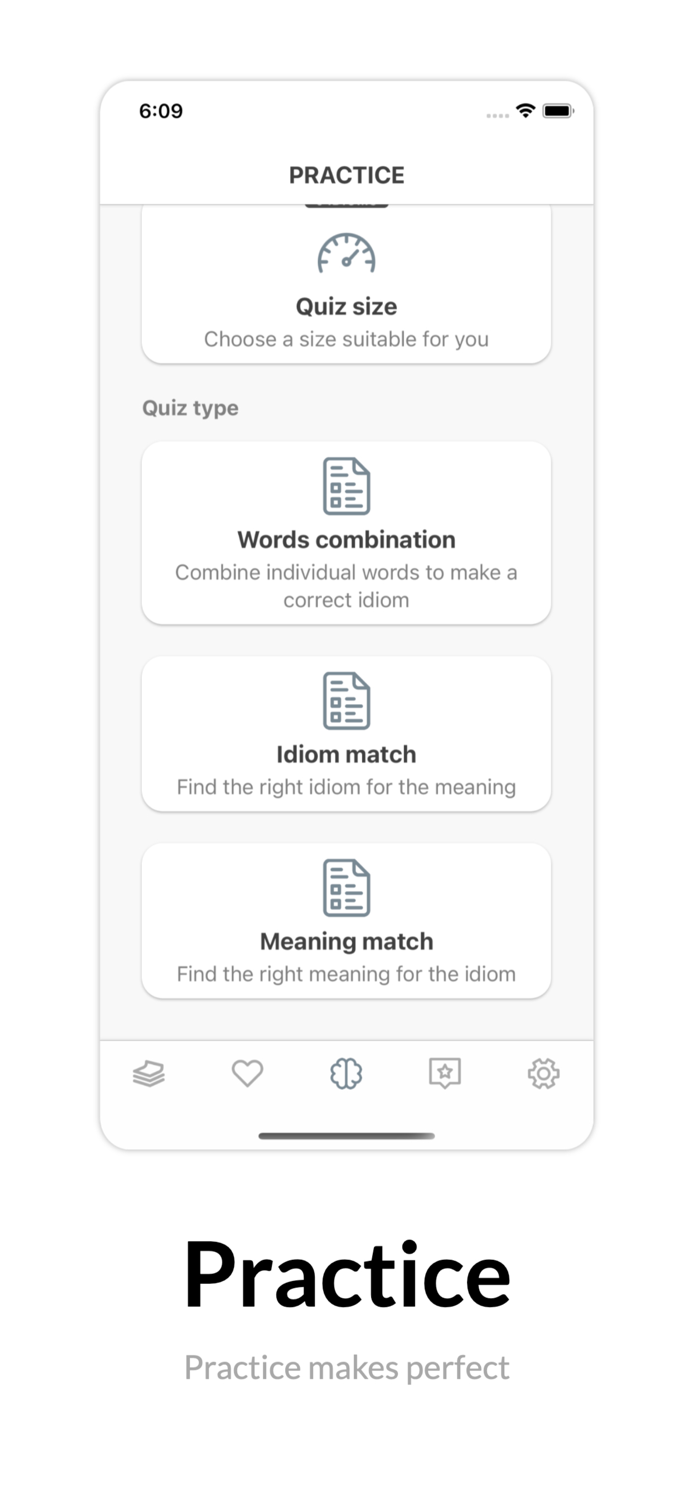Tap the speedometer icon above Quiz size
The width and height of the screenshot is (693, 1500).
[x=346, y=253]
